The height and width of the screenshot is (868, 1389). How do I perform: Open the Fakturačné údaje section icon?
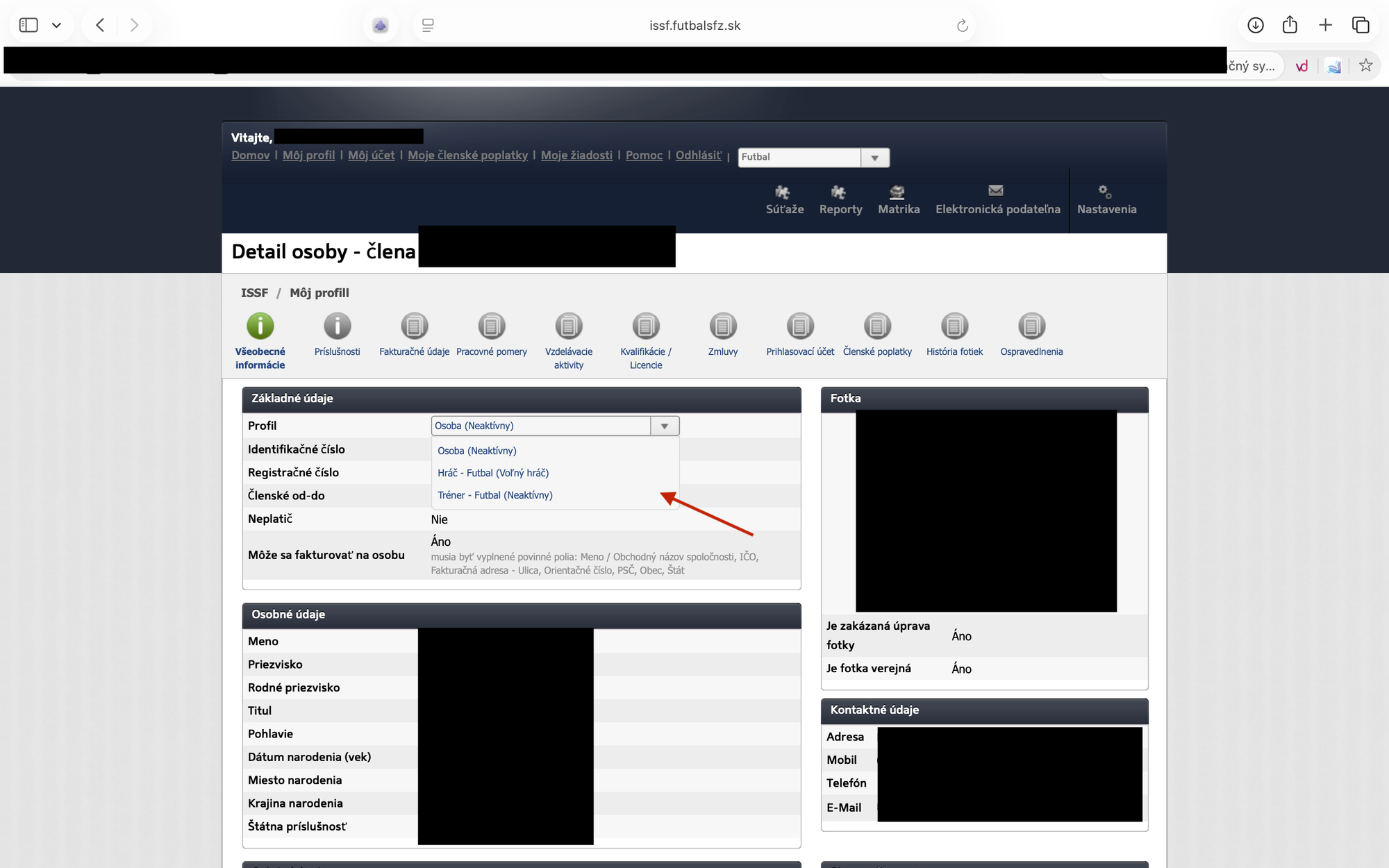tap(415, 326)
